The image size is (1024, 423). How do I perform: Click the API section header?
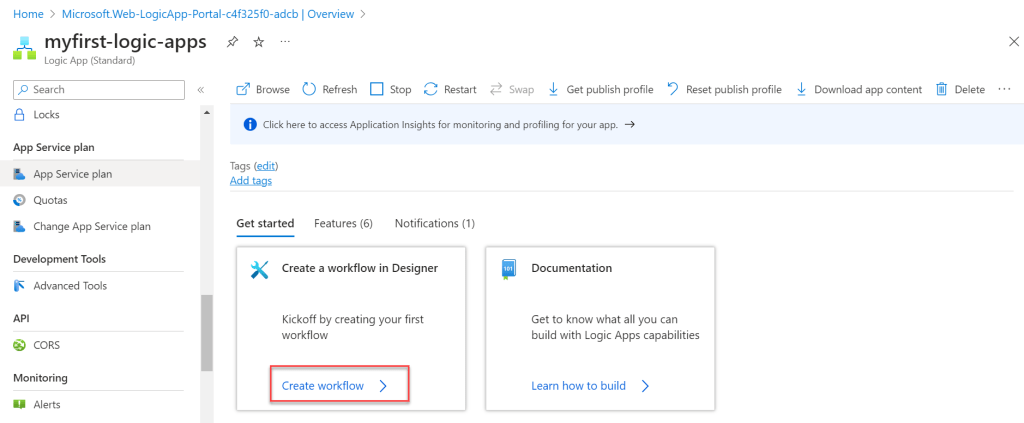coord(21,319)
